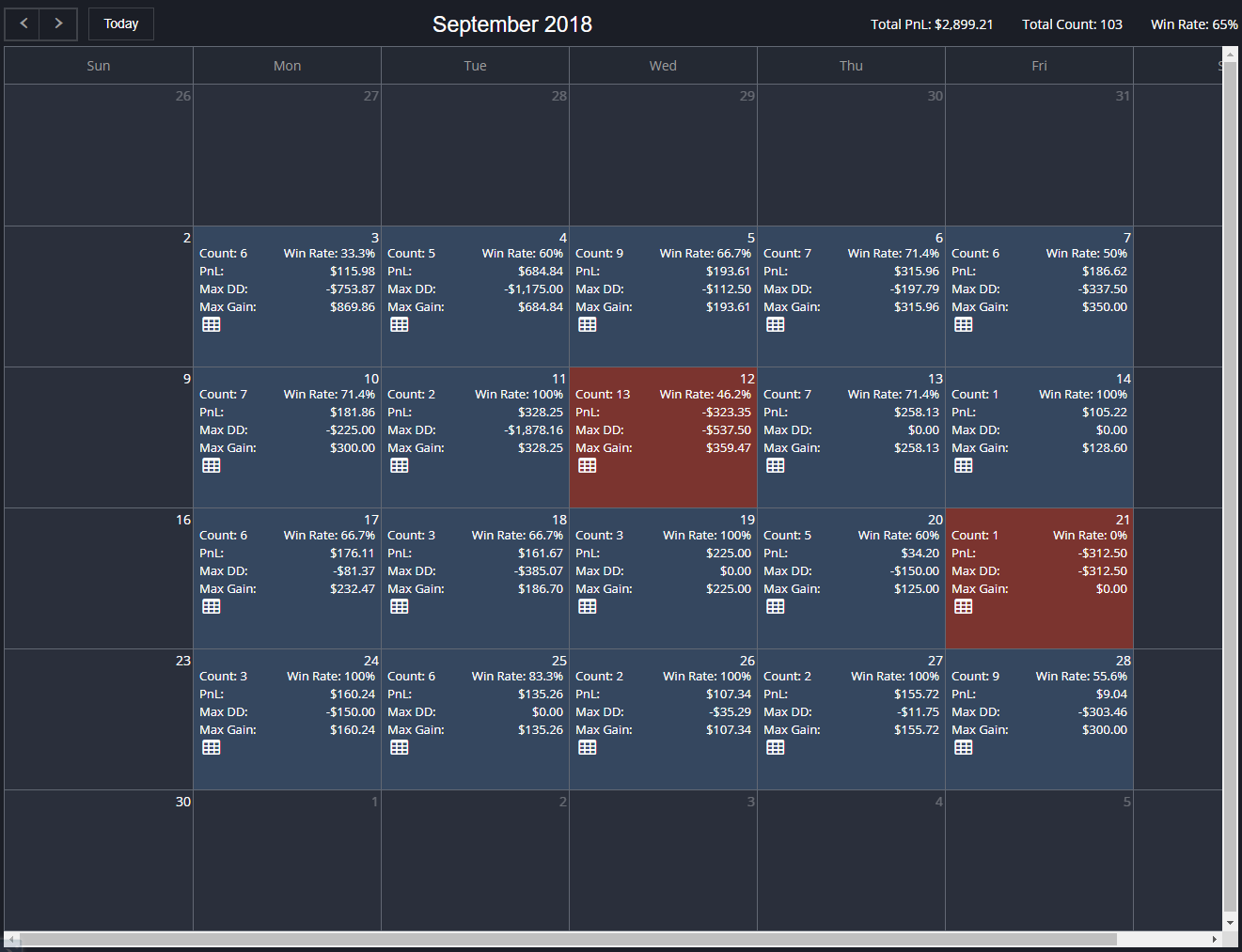This screenshot has height=952, width=1242.
Task: Click PnL value $684.84 on September 4
Action: [x=541, y=272]
